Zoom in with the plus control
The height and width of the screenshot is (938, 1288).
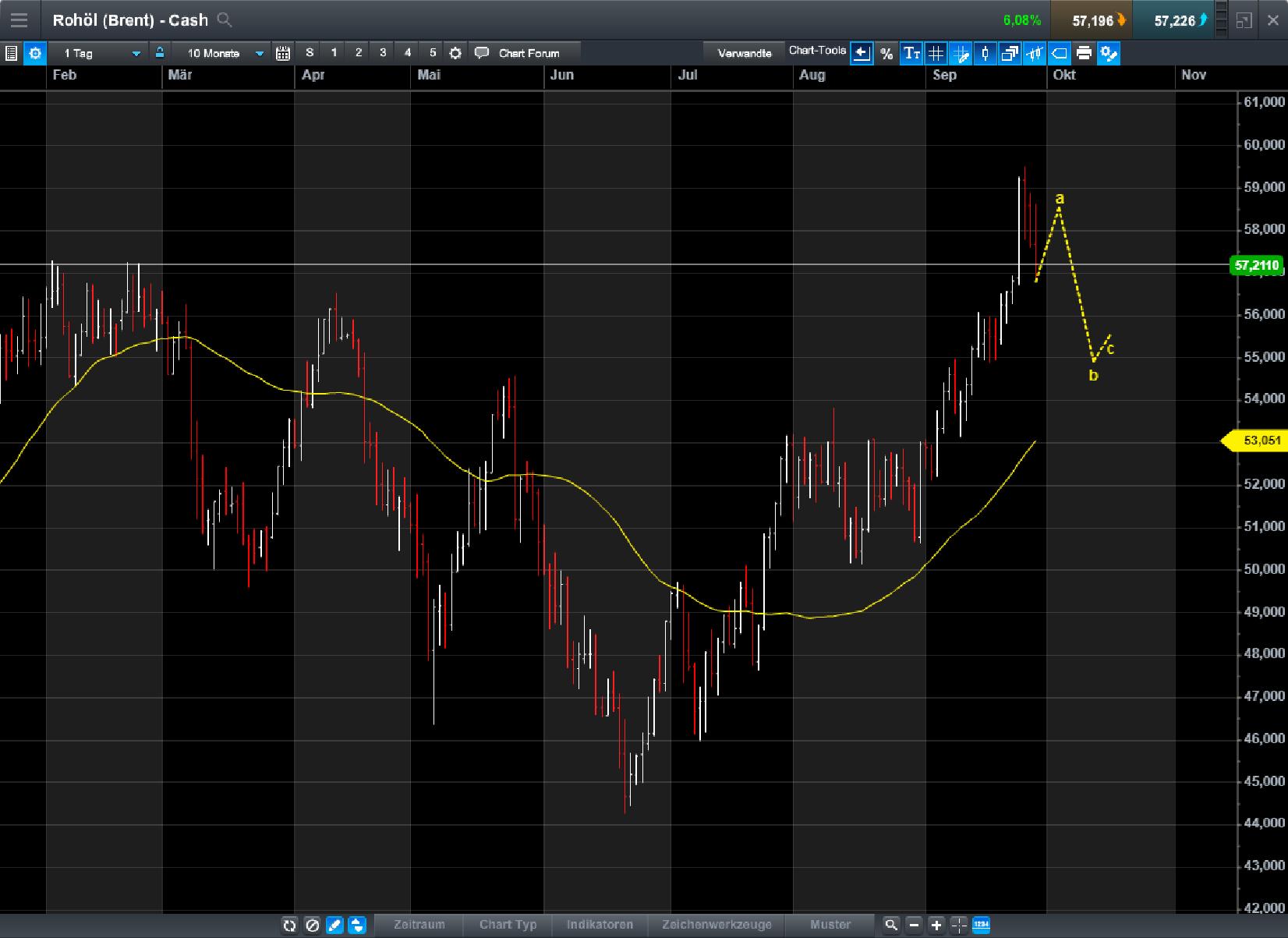click(938, 926)
